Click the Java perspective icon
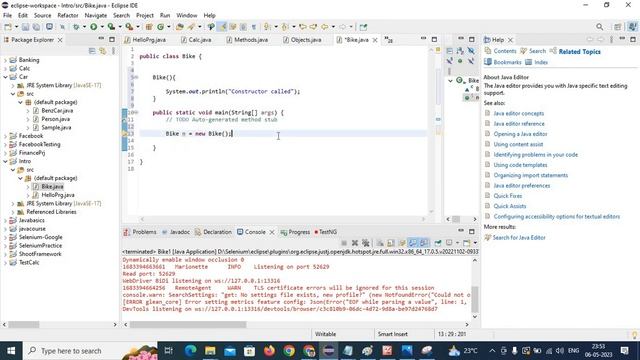Viewport: 640px width, 360px height. (632, 27)
